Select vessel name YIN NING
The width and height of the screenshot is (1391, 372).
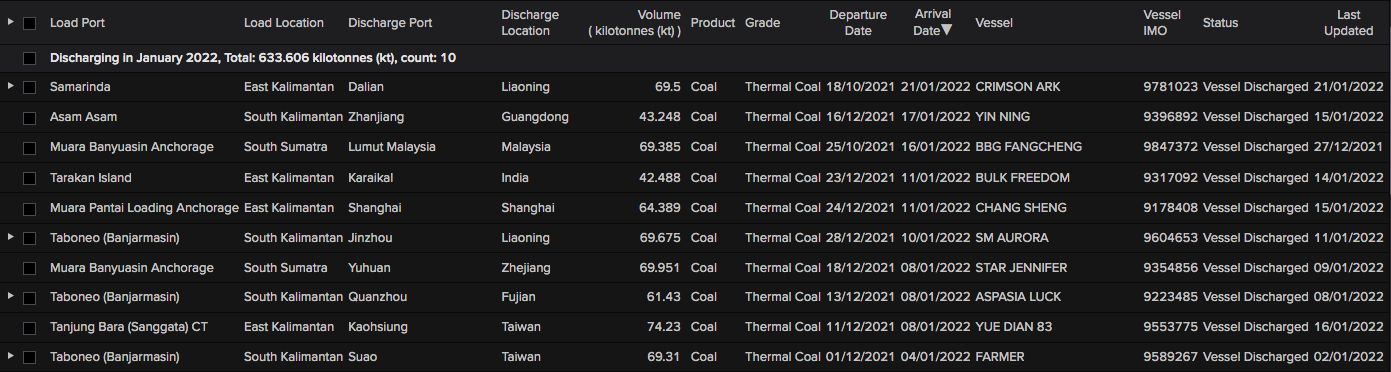coord(1004,117)
